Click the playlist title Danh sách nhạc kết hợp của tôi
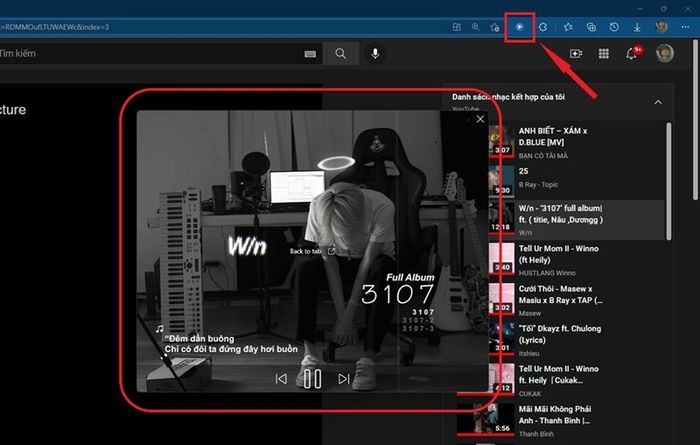Image resolution: width=700 pixels, height=445 pixels. point(508,97)
